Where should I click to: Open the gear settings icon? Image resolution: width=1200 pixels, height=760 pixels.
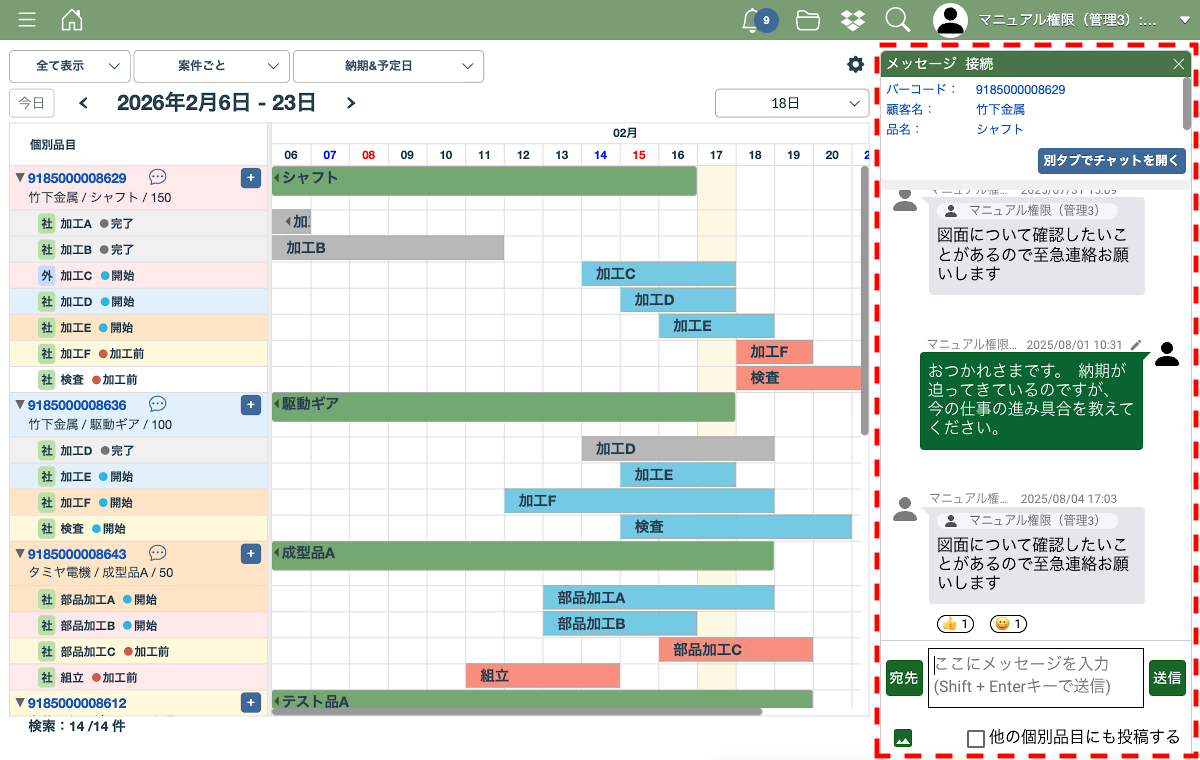point(855,65)
